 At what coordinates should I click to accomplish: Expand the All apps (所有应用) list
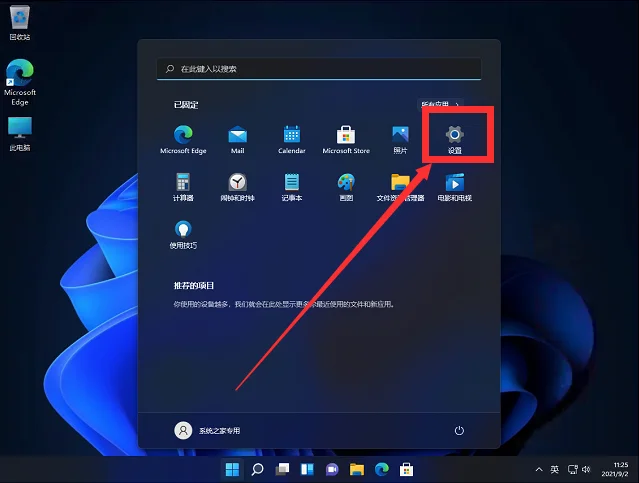440,103
